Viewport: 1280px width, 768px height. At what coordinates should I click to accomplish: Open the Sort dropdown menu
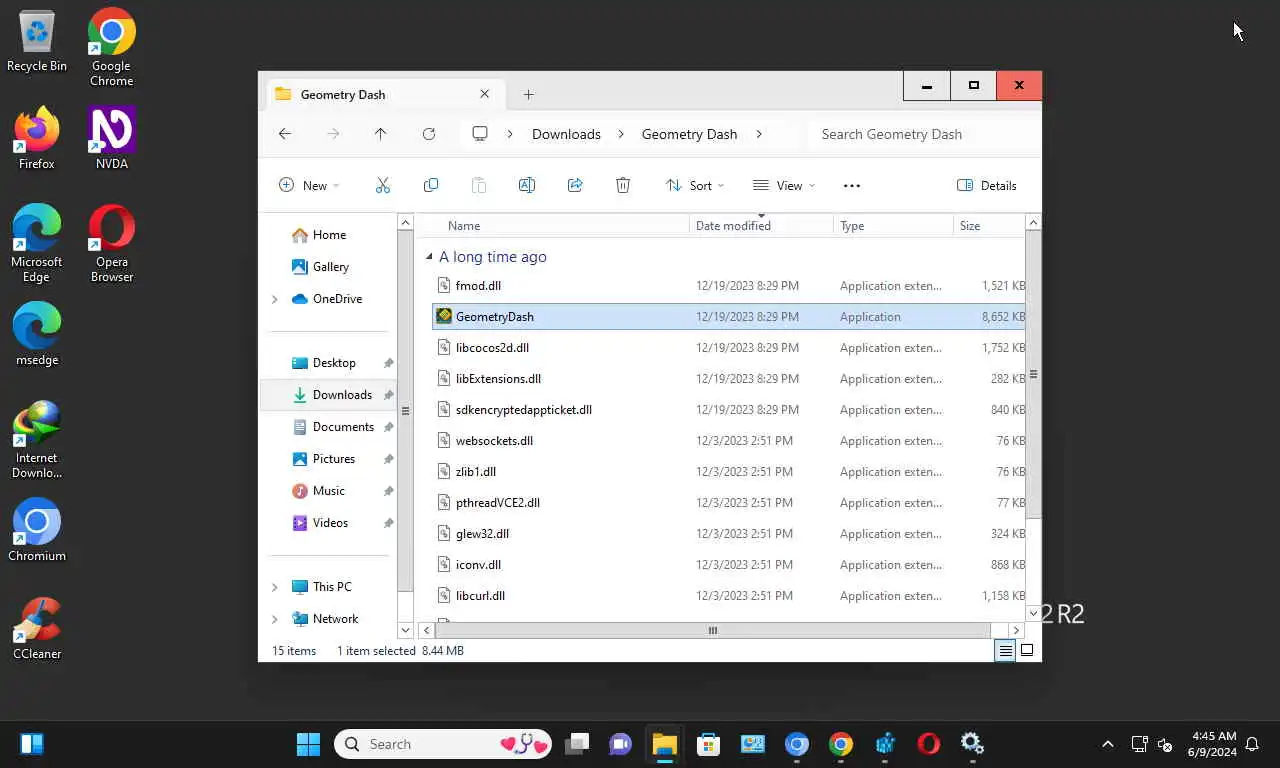tap(694, 185)
